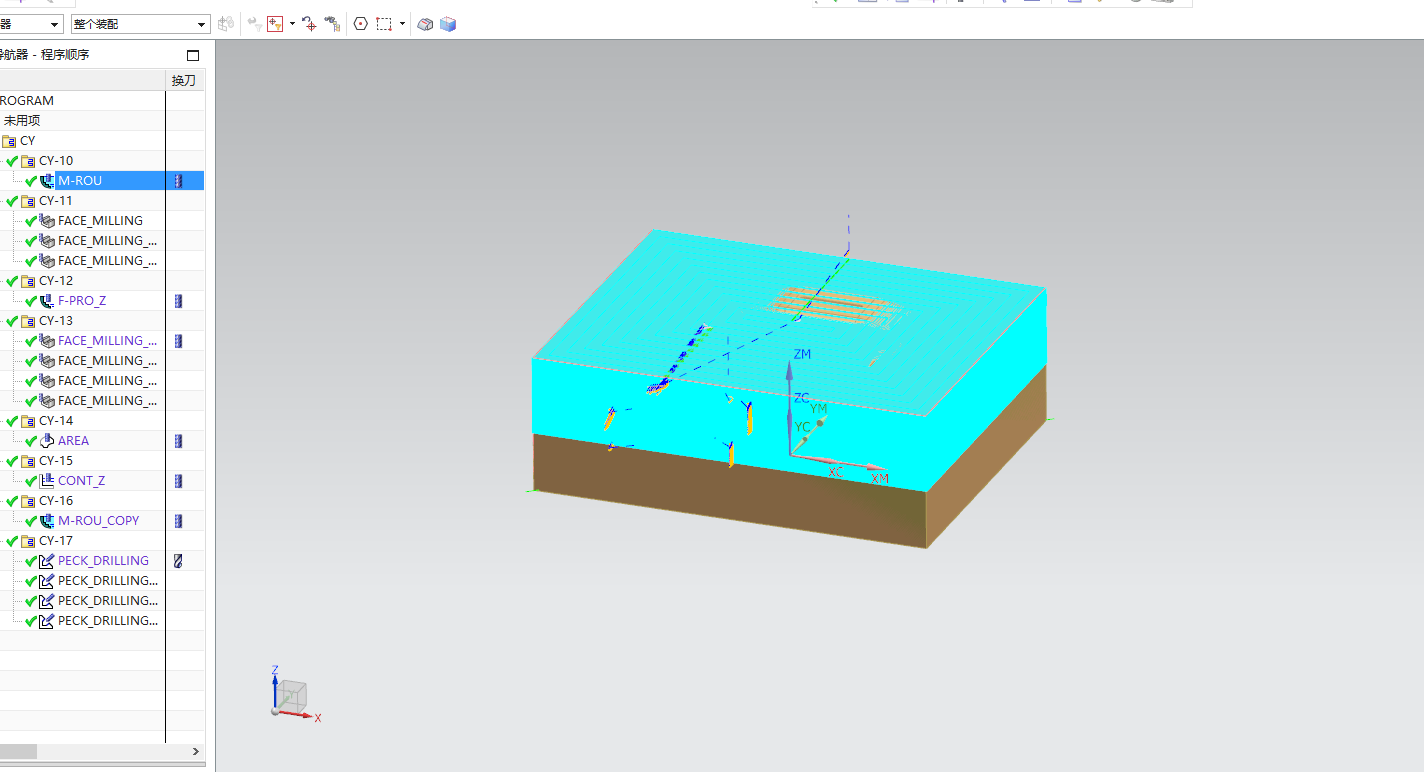Click the CY-10 program folder icon
1424x772 pixels.
28,161
